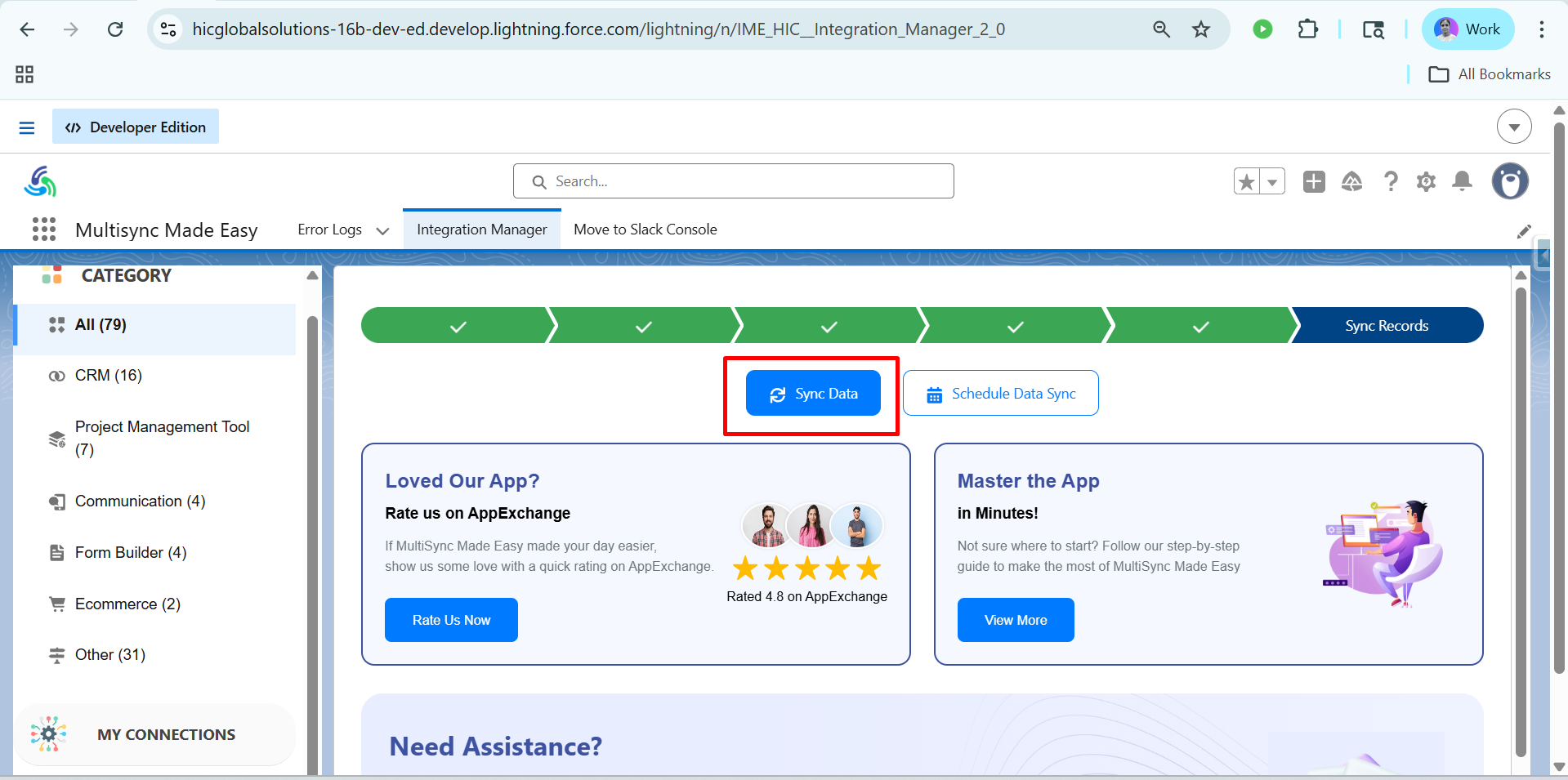Image resolution: width=1568 pixels, height=780 pixels.
Task: Click the CATEGORY sidebar heading
Action: click(127, 276)
